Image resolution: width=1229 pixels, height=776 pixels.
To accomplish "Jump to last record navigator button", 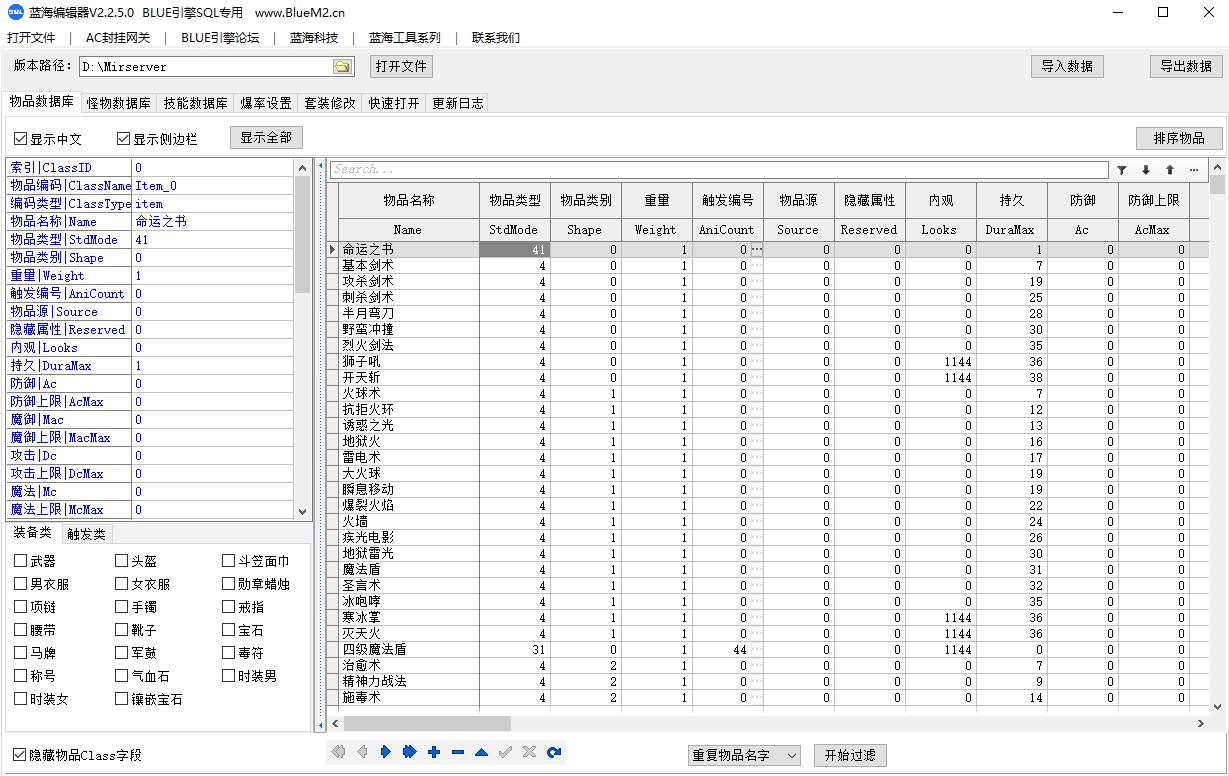I will click(x=410, y=752).
